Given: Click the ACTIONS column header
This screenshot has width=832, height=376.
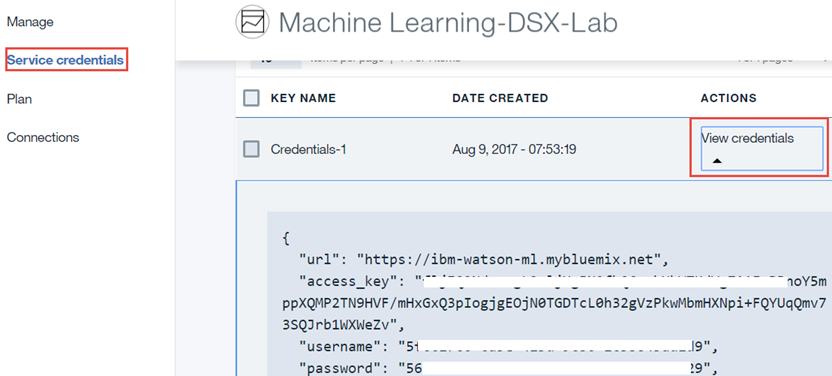Looking at the screenshot, I should (x=729, y=98).
